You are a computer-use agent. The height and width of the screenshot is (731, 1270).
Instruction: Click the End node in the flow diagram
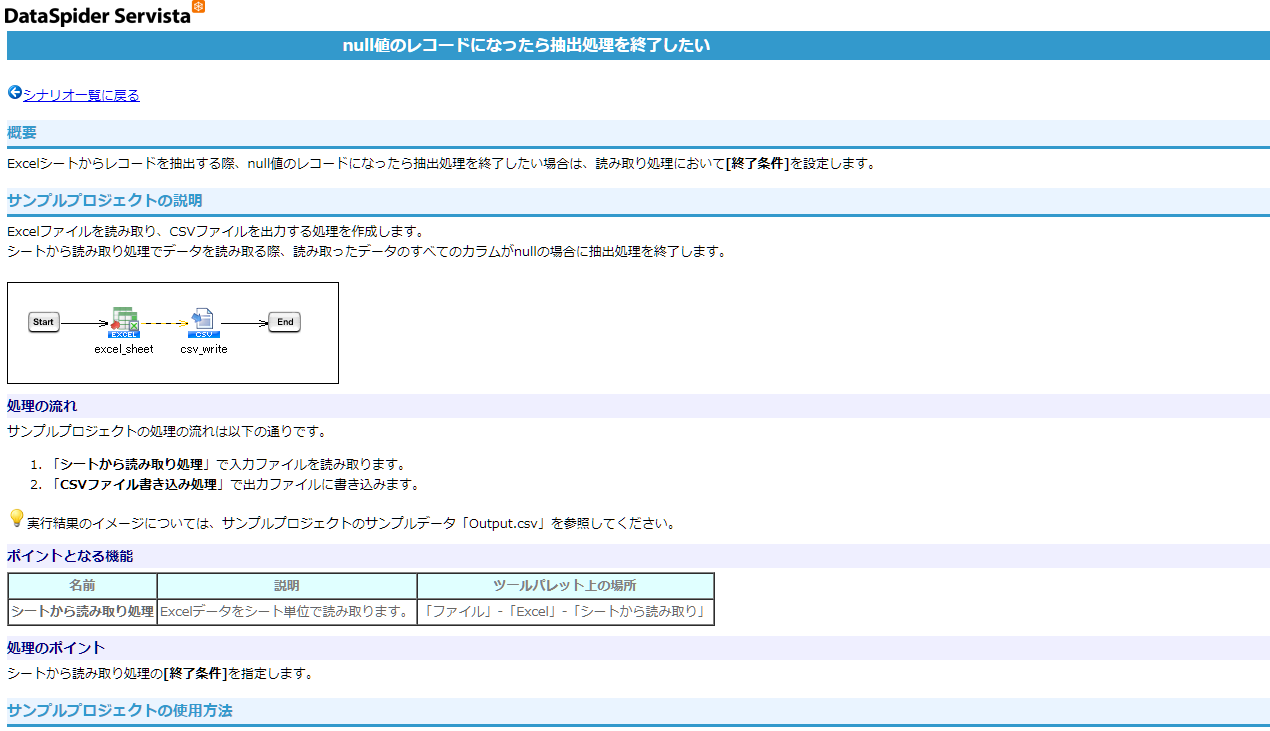click(285, 322)
